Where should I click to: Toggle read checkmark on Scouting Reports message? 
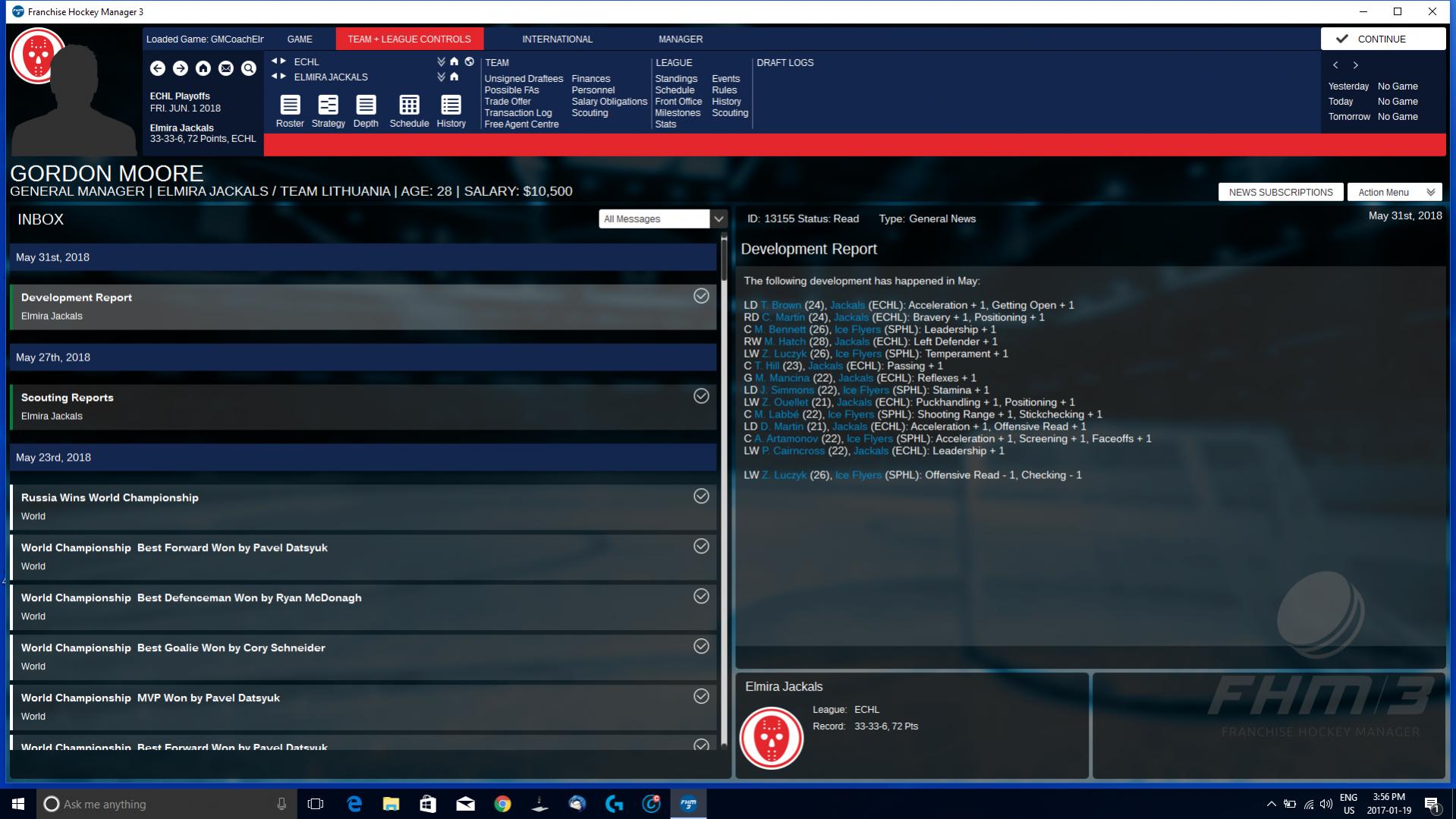pyautogui.click(x=701, y=396)
